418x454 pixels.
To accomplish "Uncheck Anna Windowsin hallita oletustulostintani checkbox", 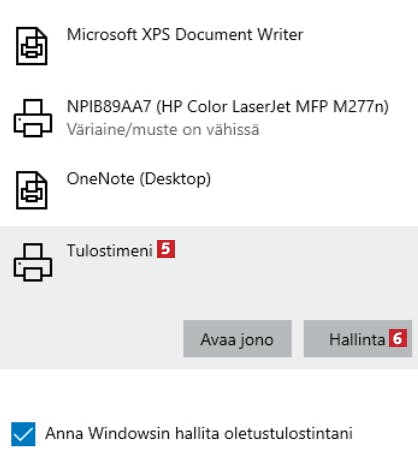I will [x=23, y=434].
